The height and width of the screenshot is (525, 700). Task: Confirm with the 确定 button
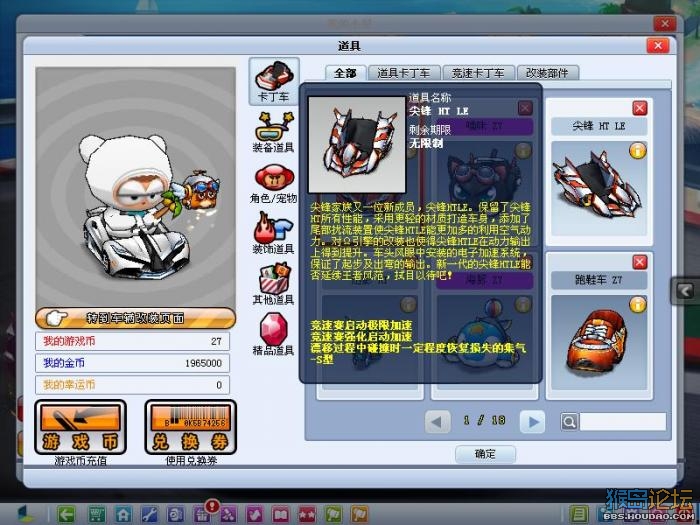485,454
